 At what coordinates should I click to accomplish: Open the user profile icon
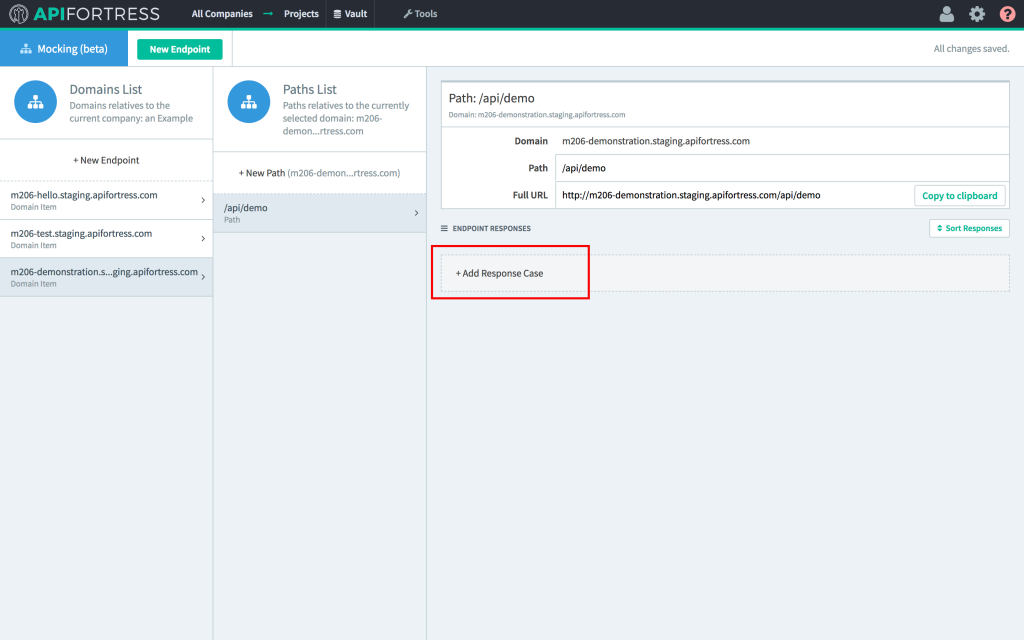946,14
